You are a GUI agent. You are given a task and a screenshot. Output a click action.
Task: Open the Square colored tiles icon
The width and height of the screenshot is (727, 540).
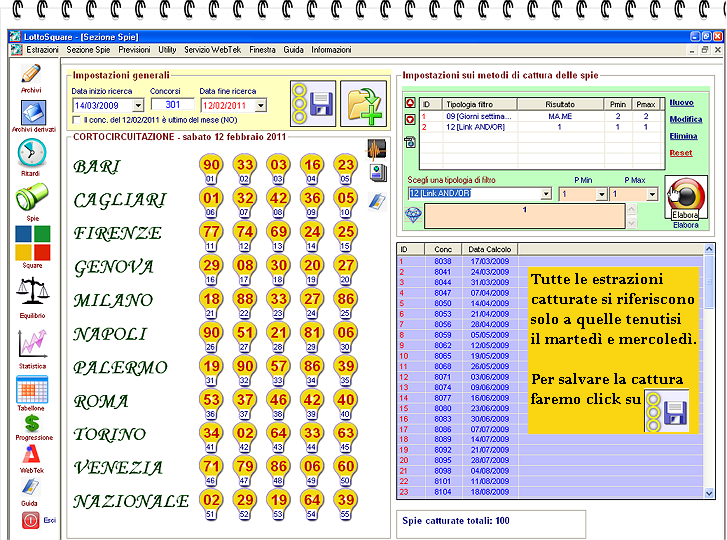pyautogui.click(x=32, y=243)
